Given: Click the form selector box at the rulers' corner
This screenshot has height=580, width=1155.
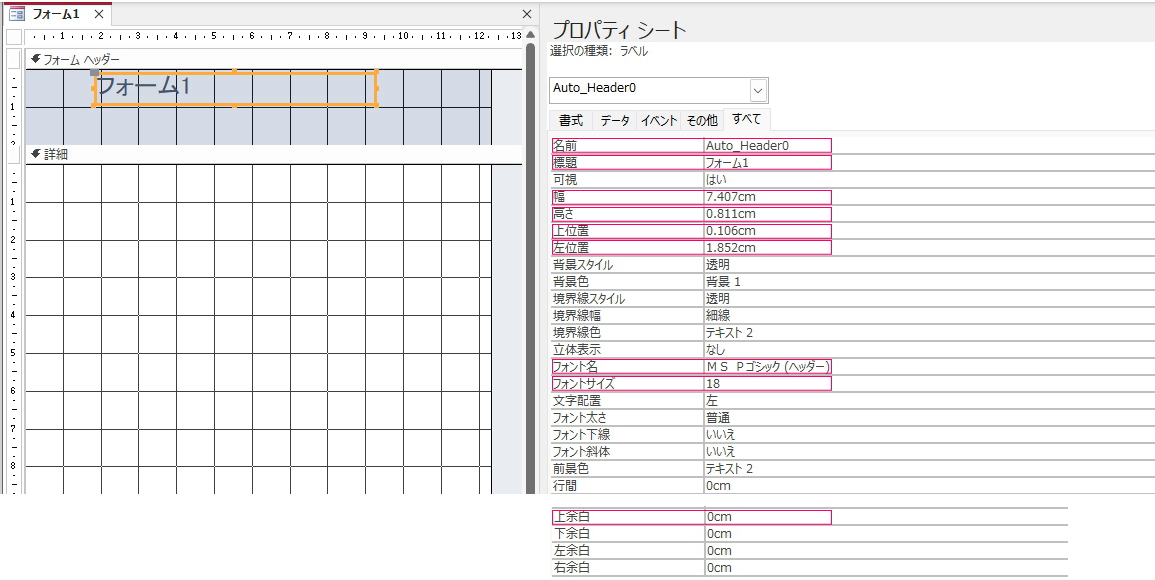Looking at the screenshot, I should pyautogui.click(x=14, y=37).
